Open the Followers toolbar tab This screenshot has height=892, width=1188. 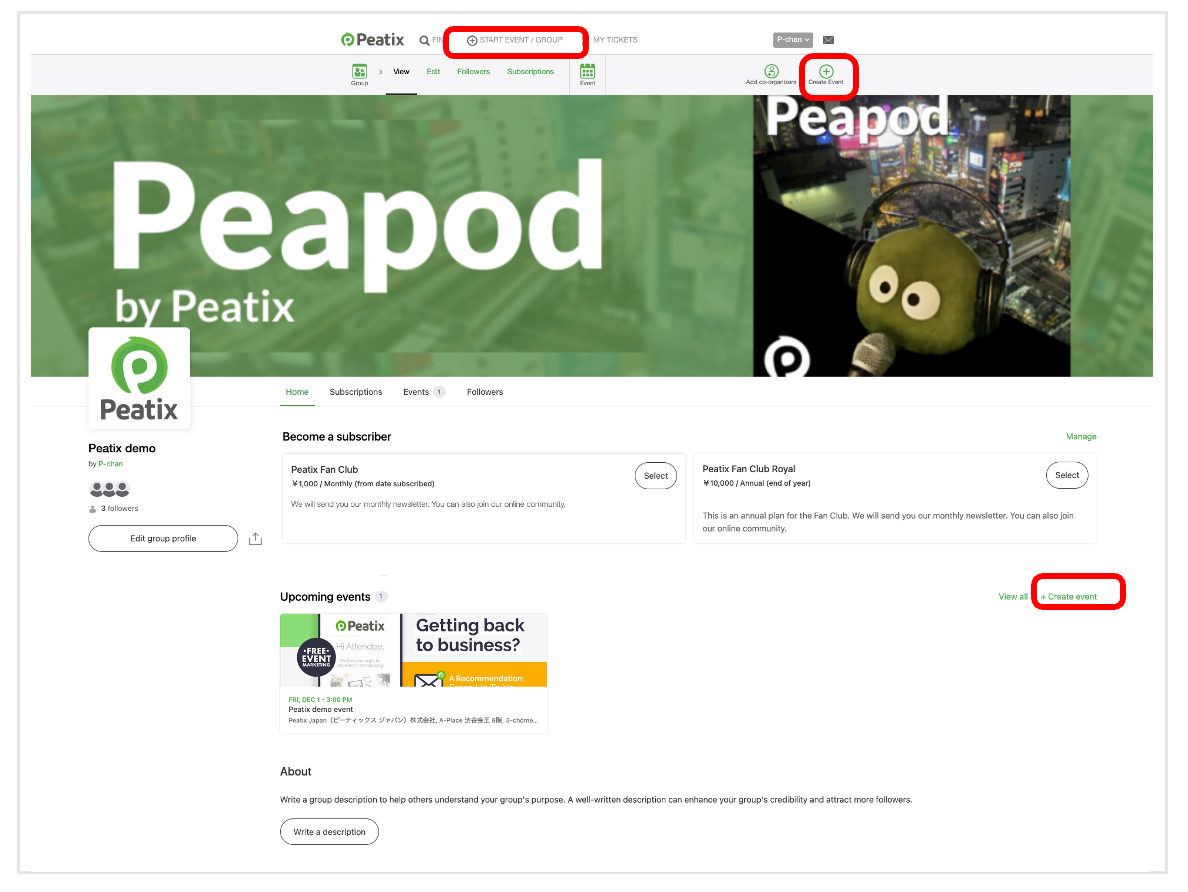474,71
